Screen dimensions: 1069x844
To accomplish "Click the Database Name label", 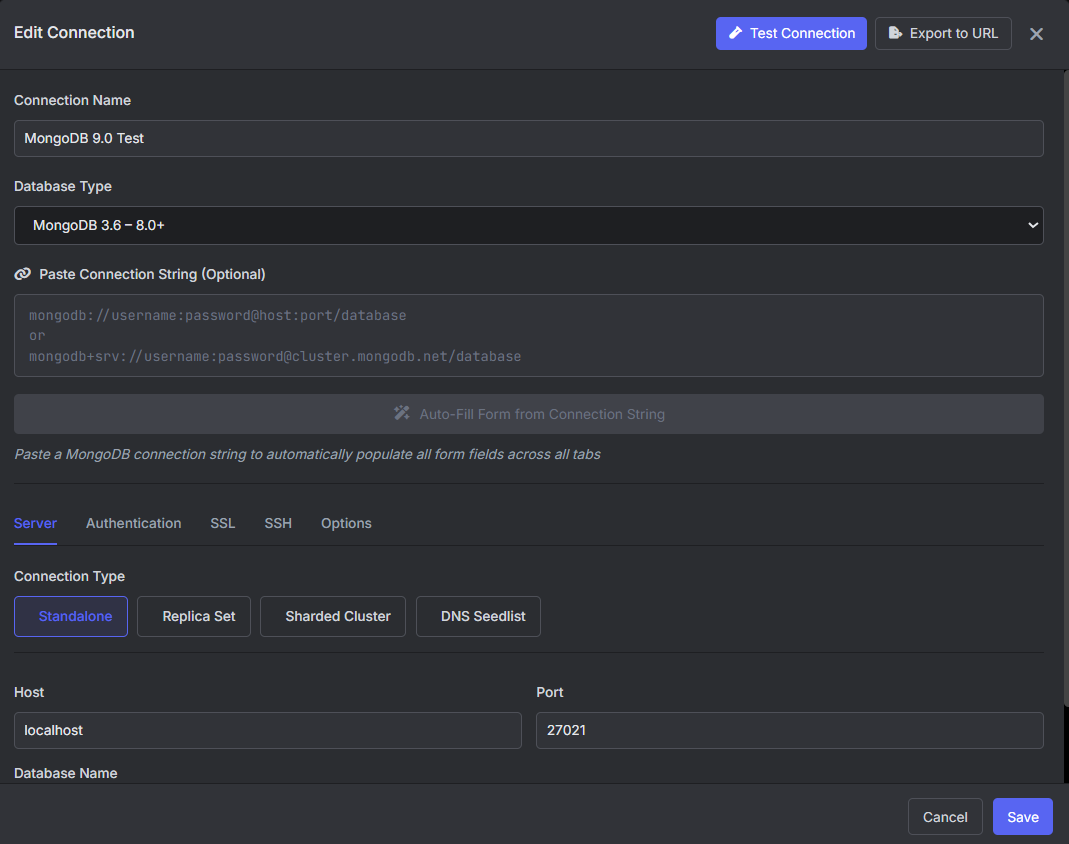I will (x=65, y=773).
